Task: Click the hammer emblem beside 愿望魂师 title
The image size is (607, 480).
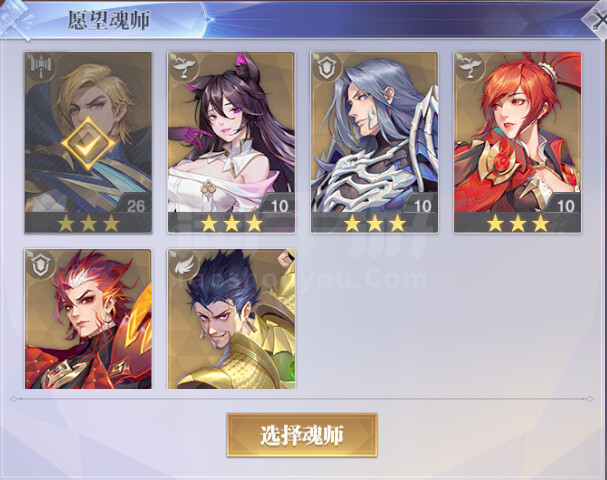Action: (x=16, y=19)
